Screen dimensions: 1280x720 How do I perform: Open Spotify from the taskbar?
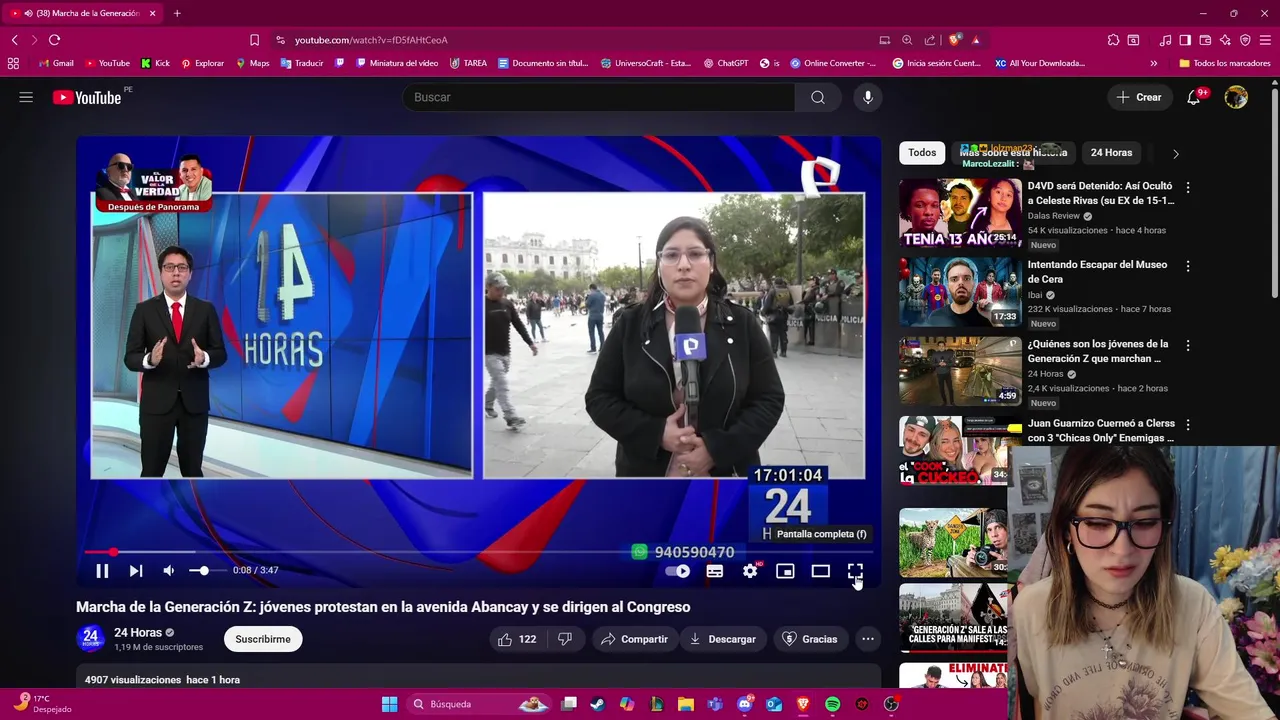pyautogui.click(x=833, y=704)
